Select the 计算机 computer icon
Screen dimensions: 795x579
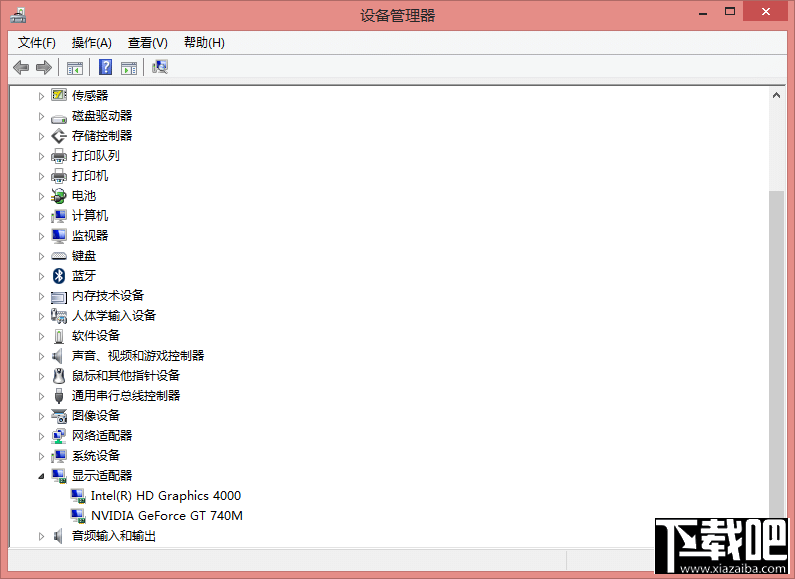point(59,216)
